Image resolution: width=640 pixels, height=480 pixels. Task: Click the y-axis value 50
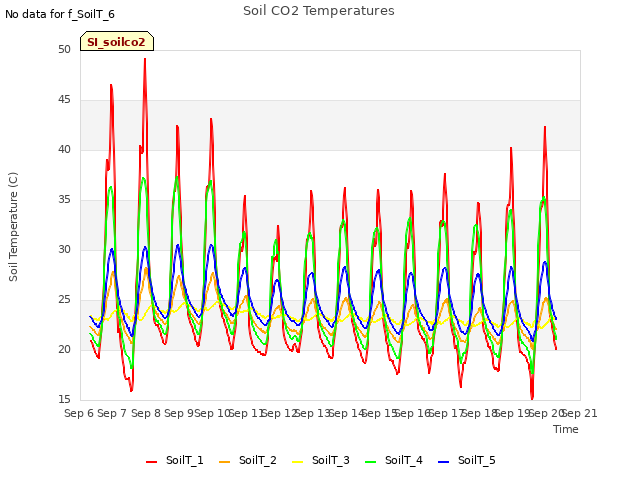tap(64, 49)
